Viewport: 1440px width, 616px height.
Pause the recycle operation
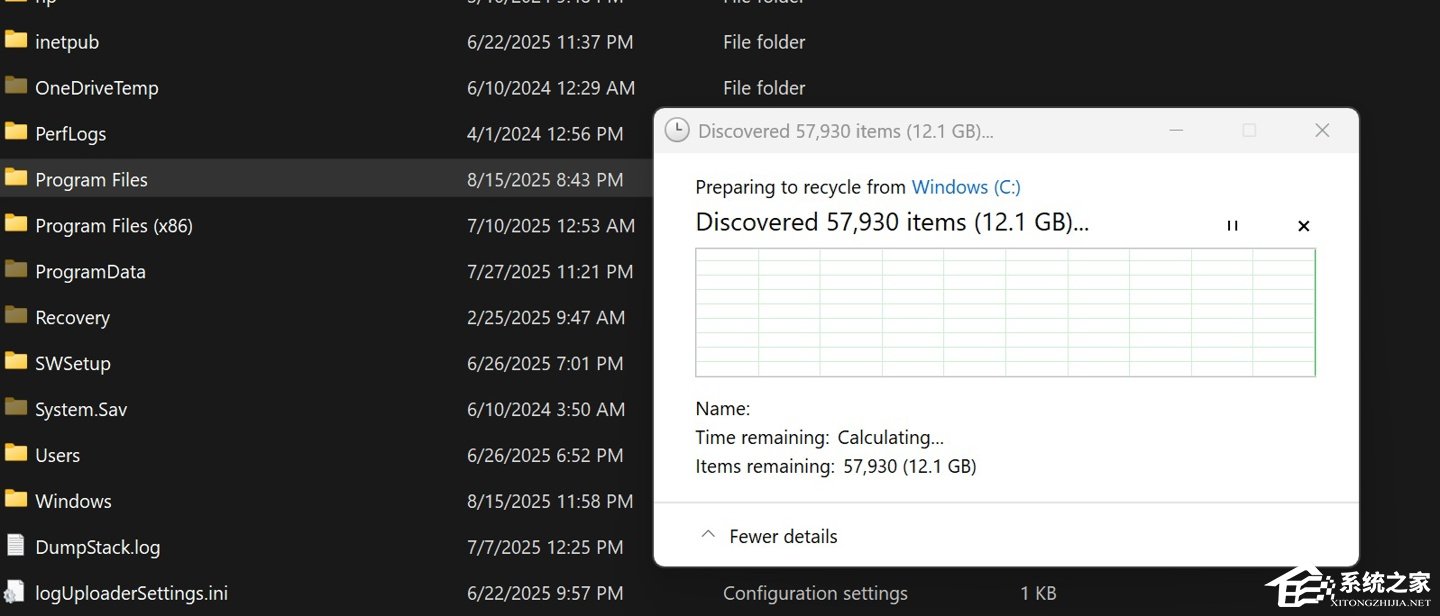(1232, 226)
